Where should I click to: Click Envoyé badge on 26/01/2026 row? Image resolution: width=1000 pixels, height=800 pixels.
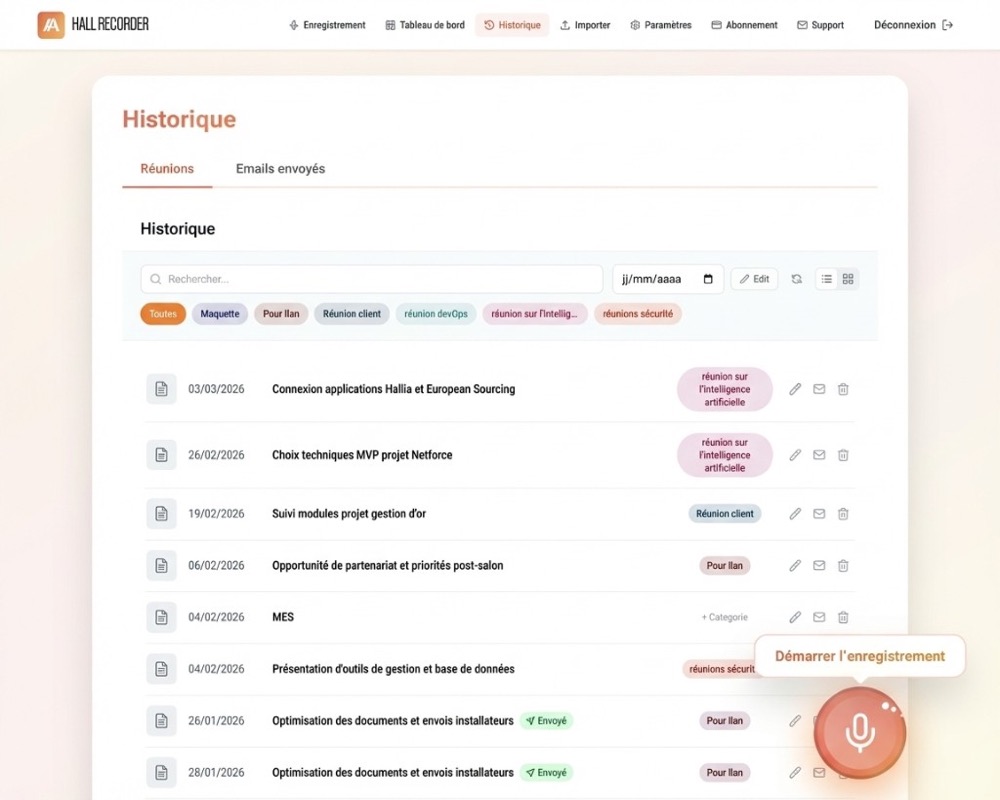click(547, 720)
